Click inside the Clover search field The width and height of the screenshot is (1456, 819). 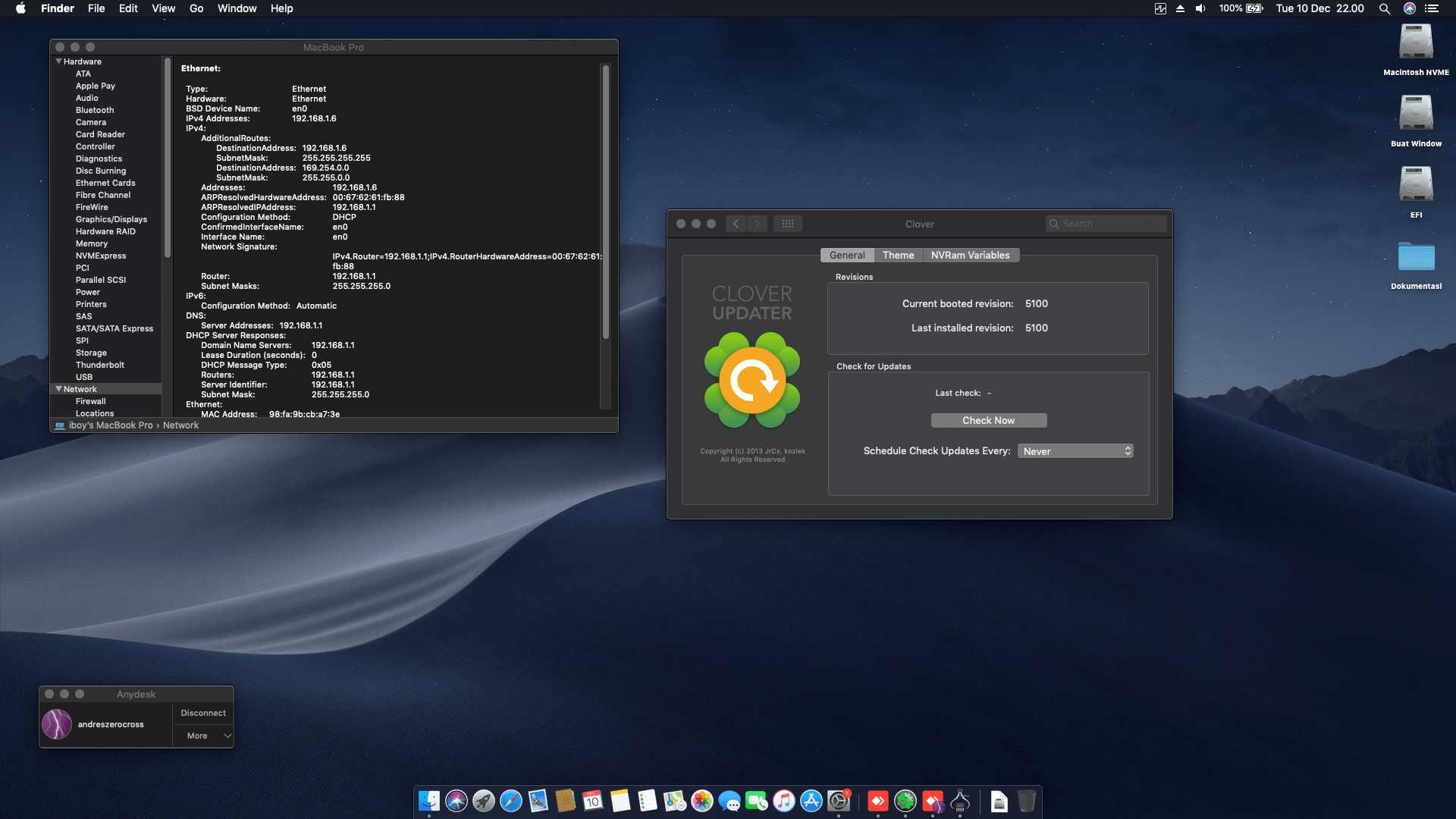[1106, 223]
